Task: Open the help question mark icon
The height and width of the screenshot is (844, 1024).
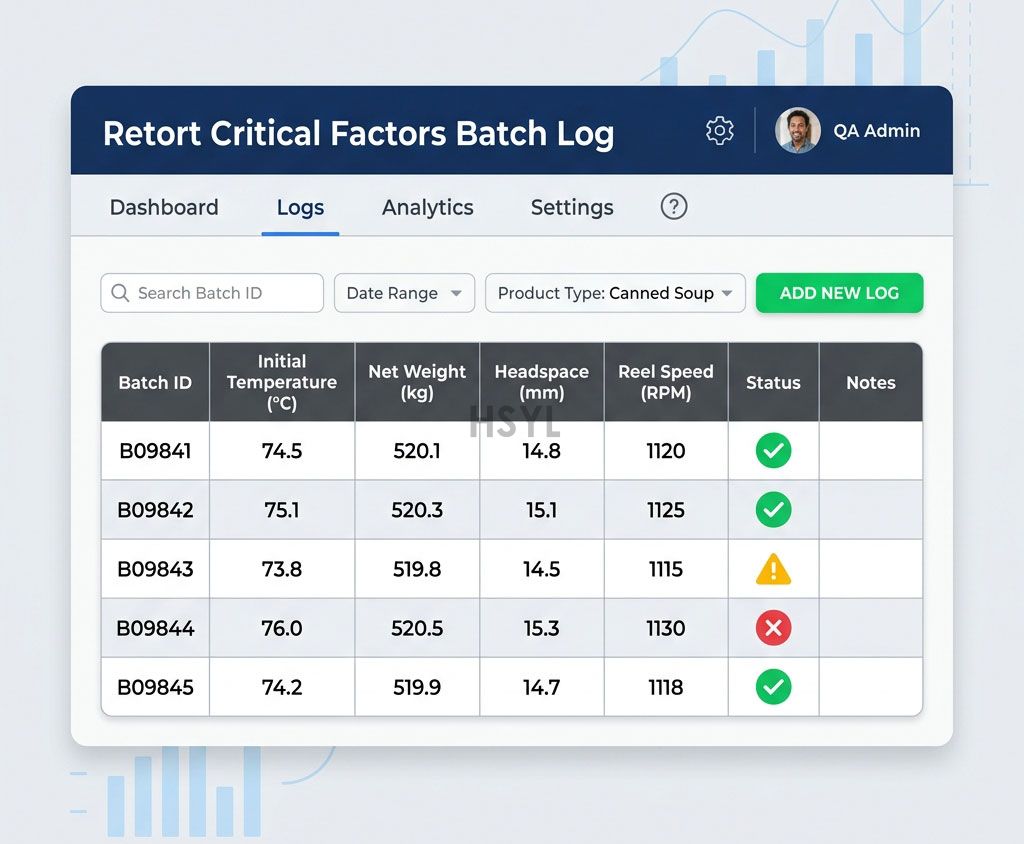Action: (673, 207)
